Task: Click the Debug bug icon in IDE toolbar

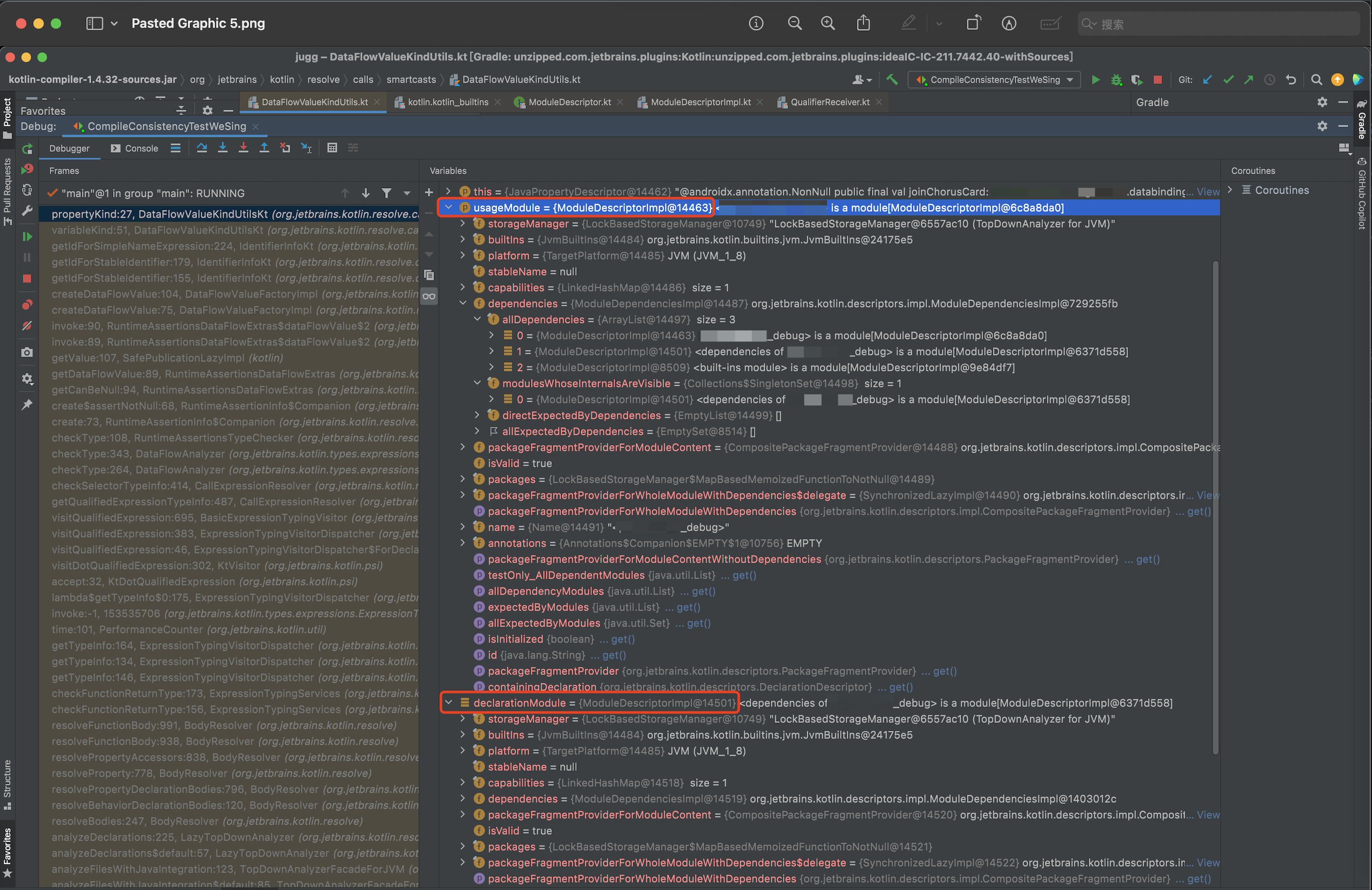Action: point(1117,80)
